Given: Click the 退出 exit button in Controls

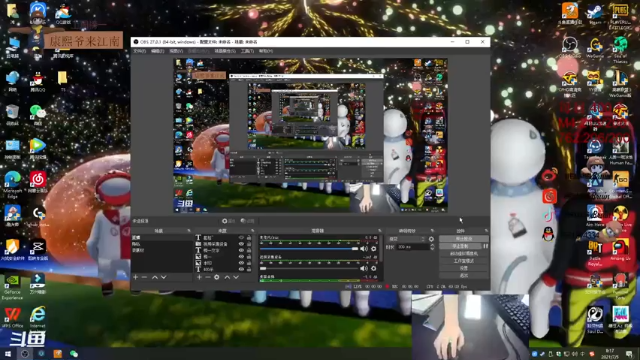Looking at the screenshot, I should click(x=464, y=276).
